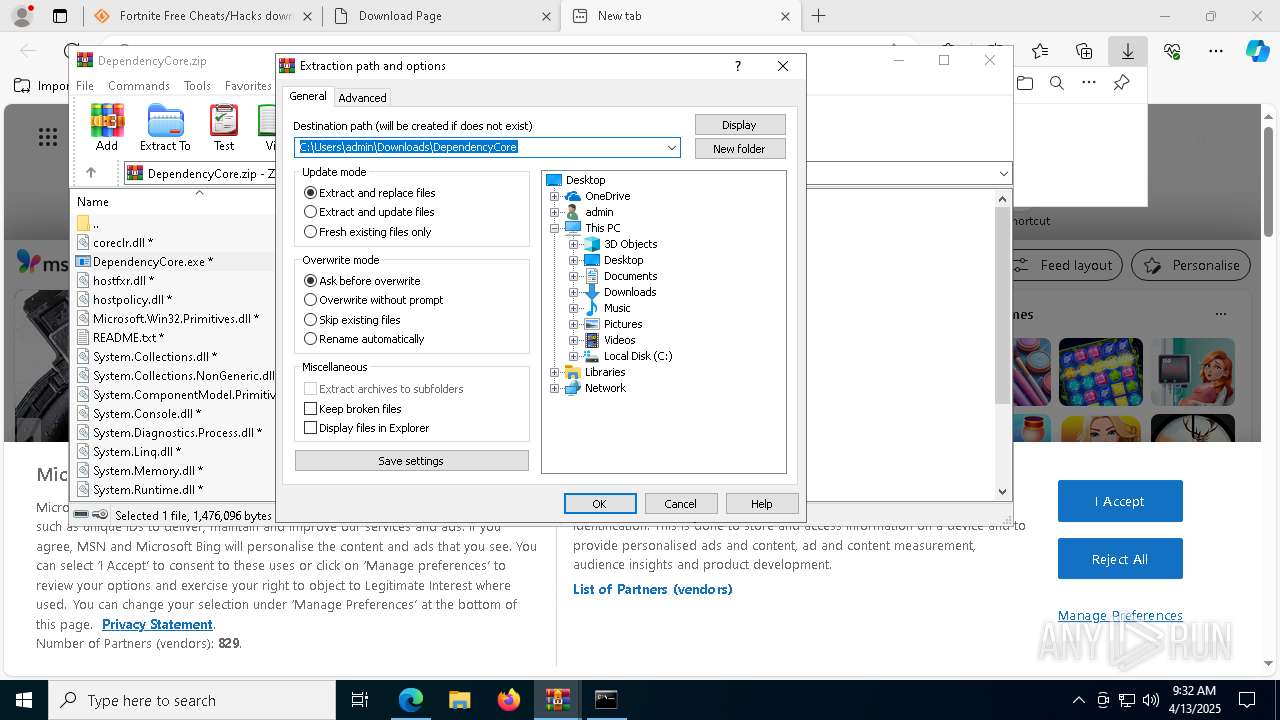Open Privacy Statement link on MSN page
The height and width of the screenshot is (720, 1280).
pos(157,625)
